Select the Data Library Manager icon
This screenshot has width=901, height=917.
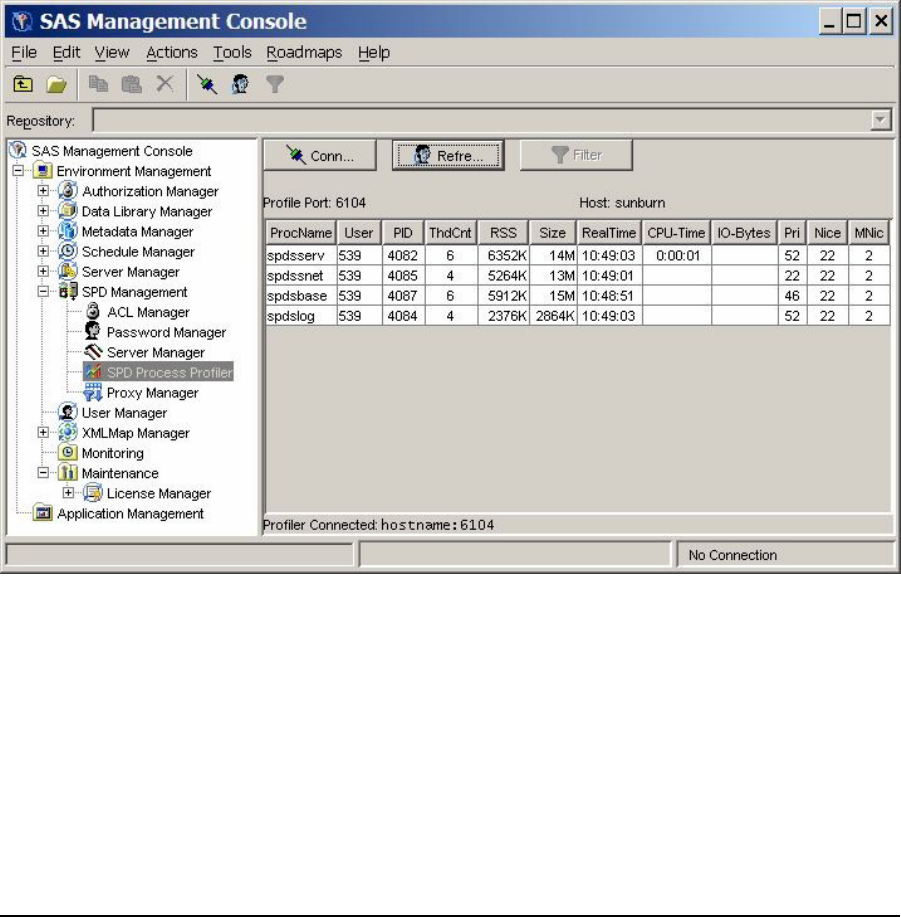68,211
